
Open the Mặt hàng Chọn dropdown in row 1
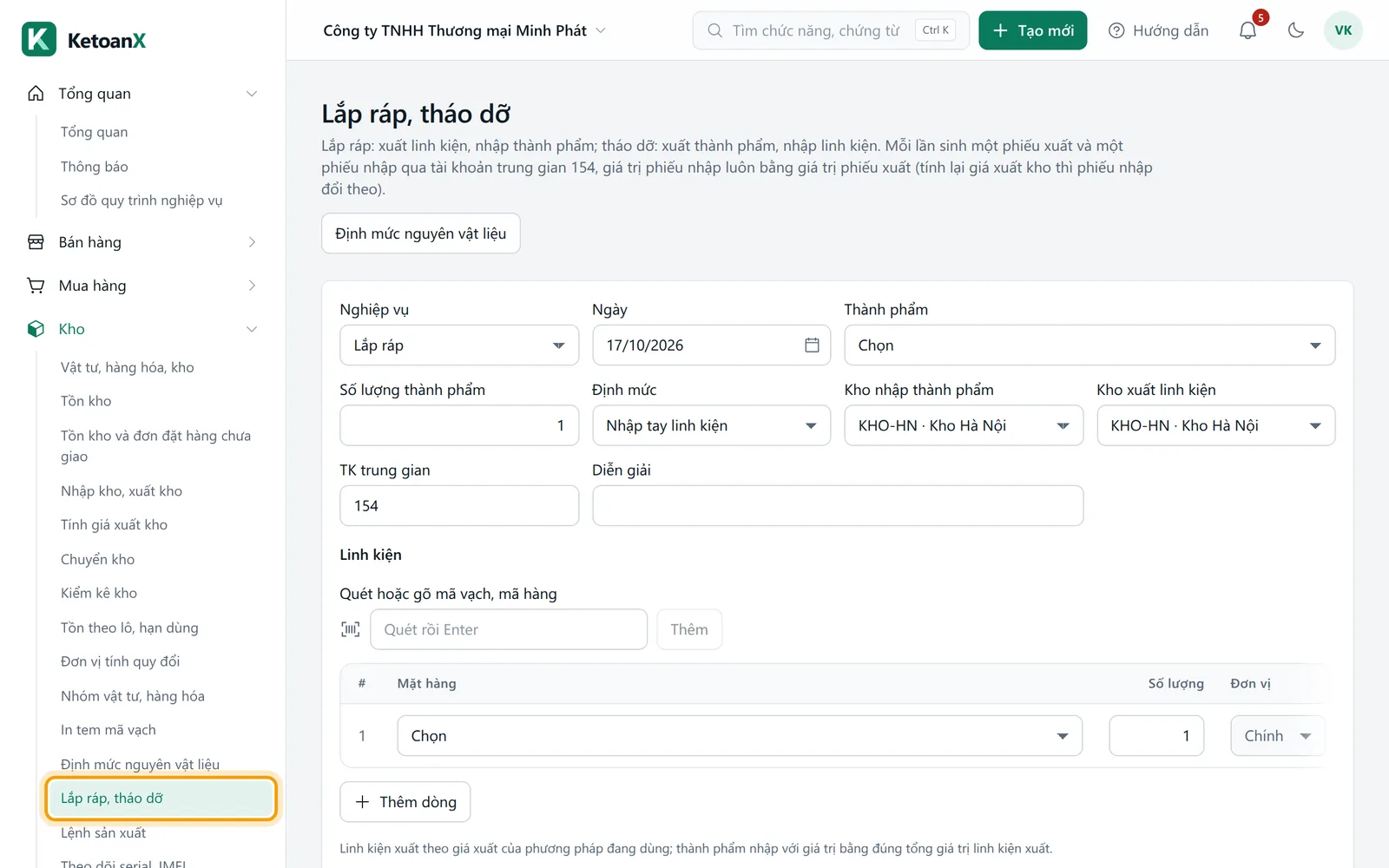(x=740, y=736)
